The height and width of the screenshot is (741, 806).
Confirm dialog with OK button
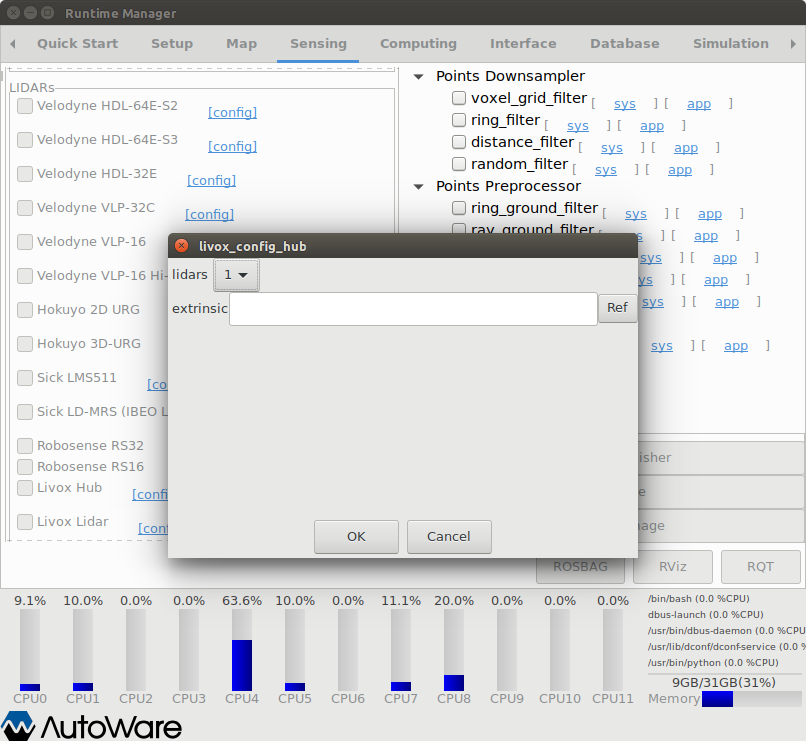(x=356, y=536)
